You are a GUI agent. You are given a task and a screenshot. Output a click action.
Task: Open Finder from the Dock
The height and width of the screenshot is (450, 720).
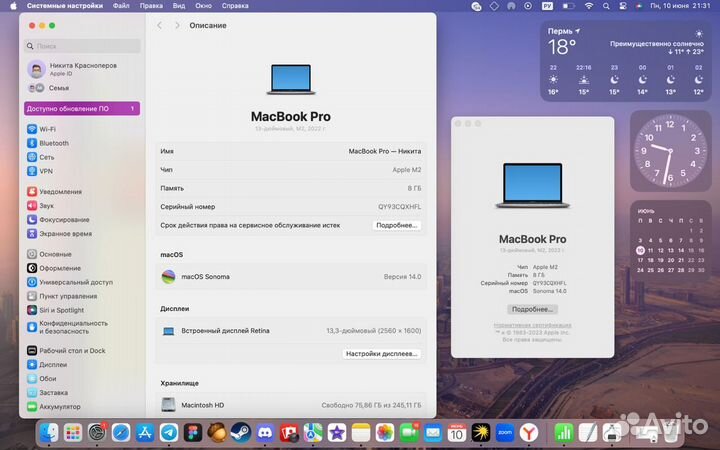[x=49, y=433]
